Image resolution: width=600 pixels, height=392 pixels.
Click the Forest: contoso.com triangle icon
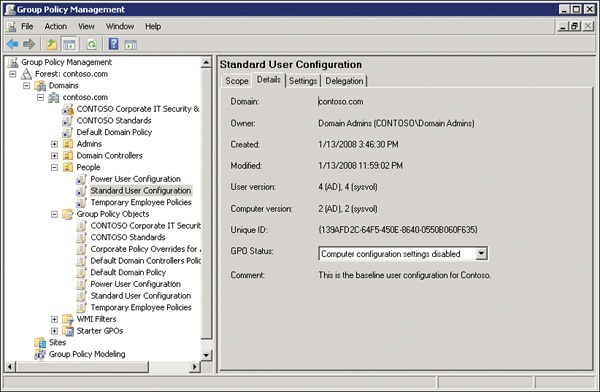coord(26,74)
